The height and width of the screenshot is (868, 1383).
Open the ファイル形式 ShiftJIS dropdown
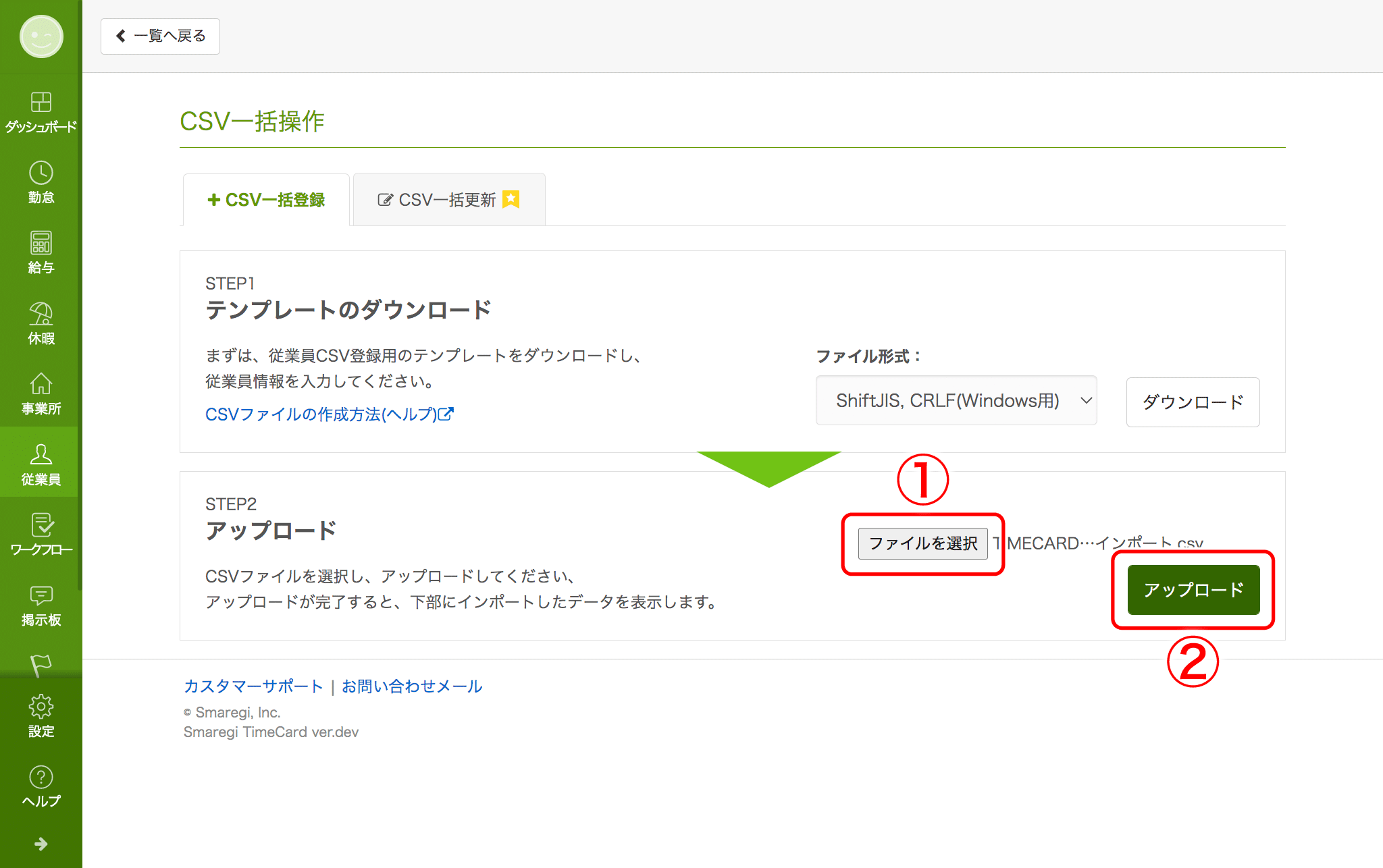point(956,401)
